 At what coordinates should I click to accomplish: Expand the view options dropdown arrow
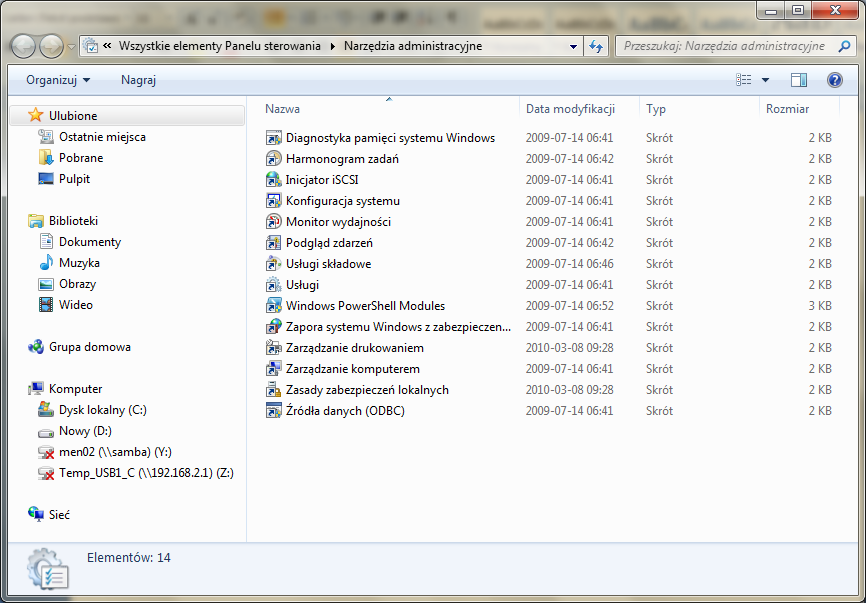[765, 80]
